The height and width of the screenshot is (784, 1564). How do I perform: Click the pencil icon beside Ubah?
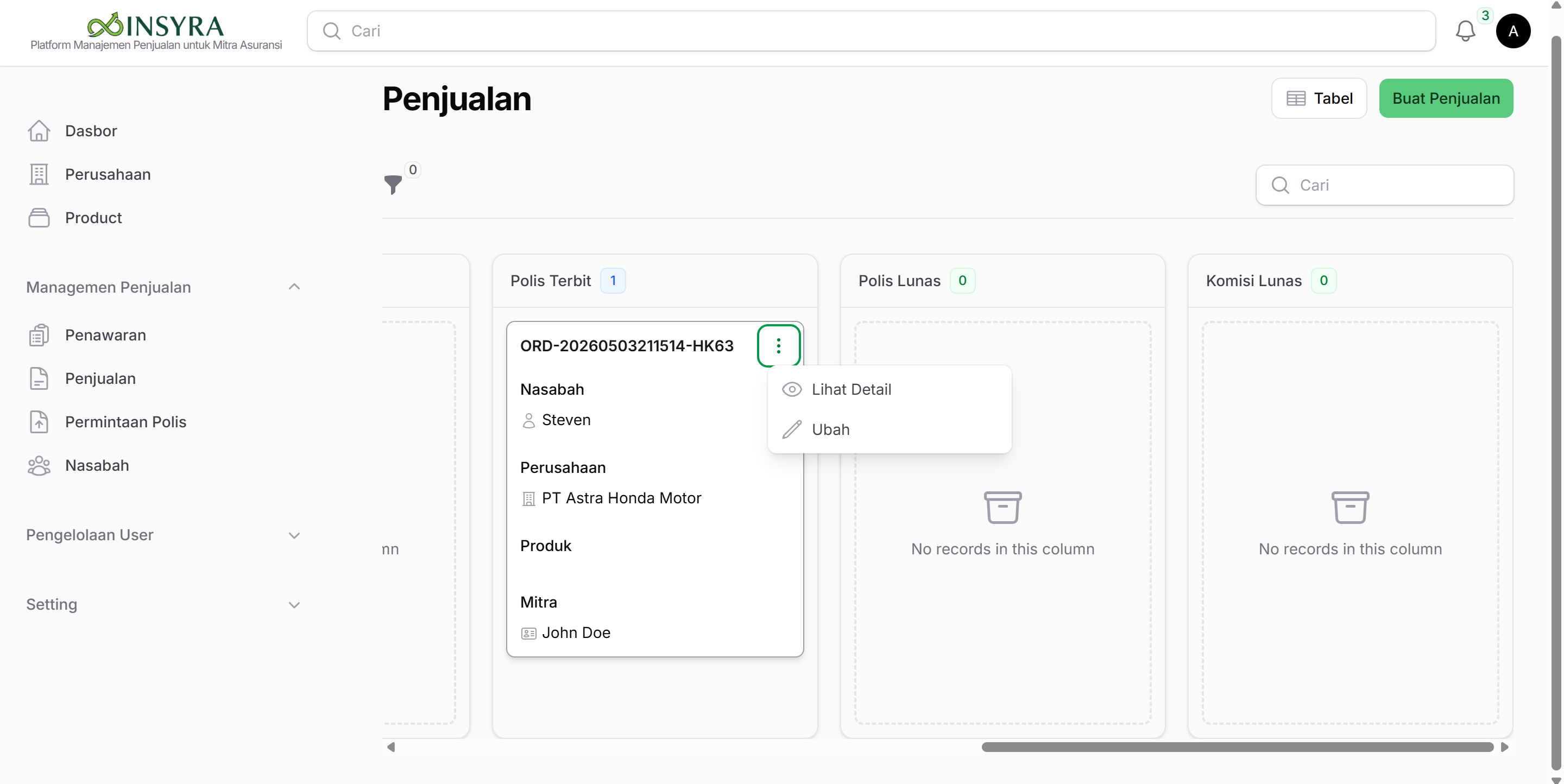click(x=792, y=429)
